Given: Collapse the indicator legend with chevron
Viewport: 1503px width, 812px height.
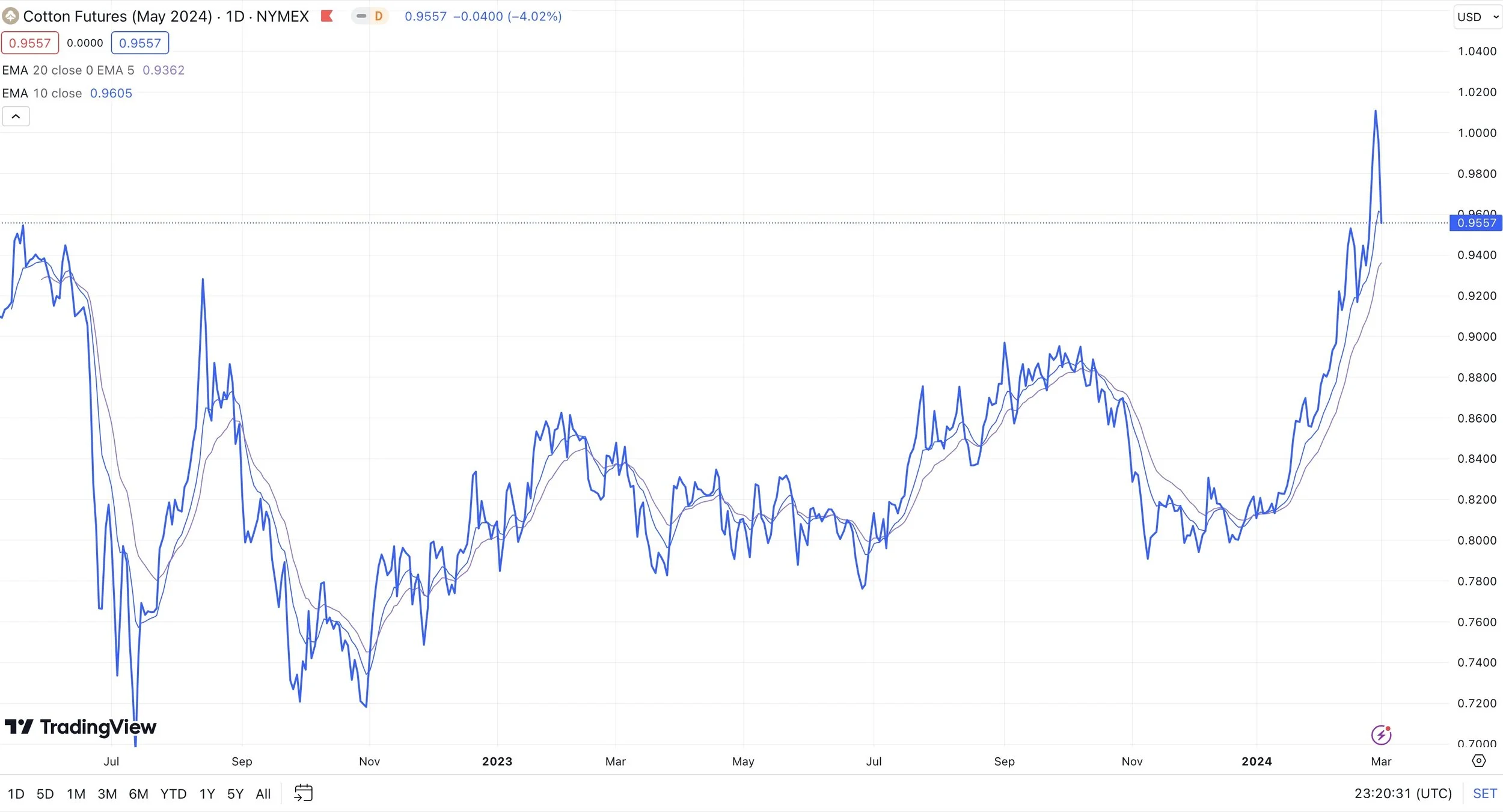Looking at the screenshot, I should tap(16, 117).
